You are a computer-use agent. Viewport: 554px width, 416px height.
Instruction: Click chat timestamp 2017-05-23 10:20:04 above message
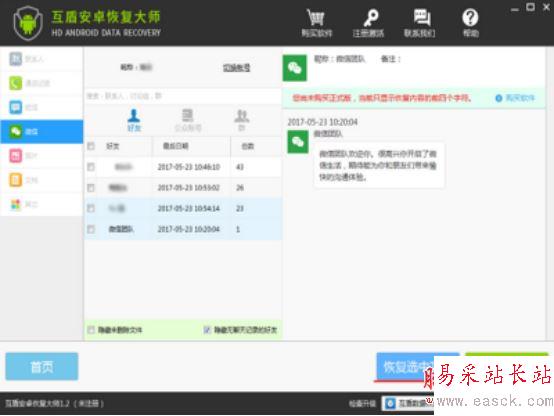click(x=322, y=122)
